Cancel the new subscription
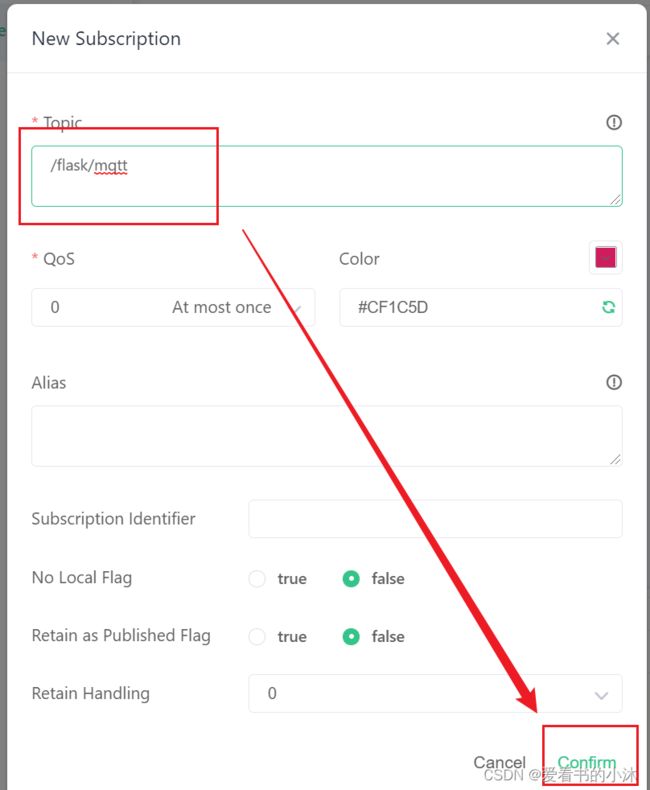This screenshot has width=650, height=790. [x=499, y=762]
